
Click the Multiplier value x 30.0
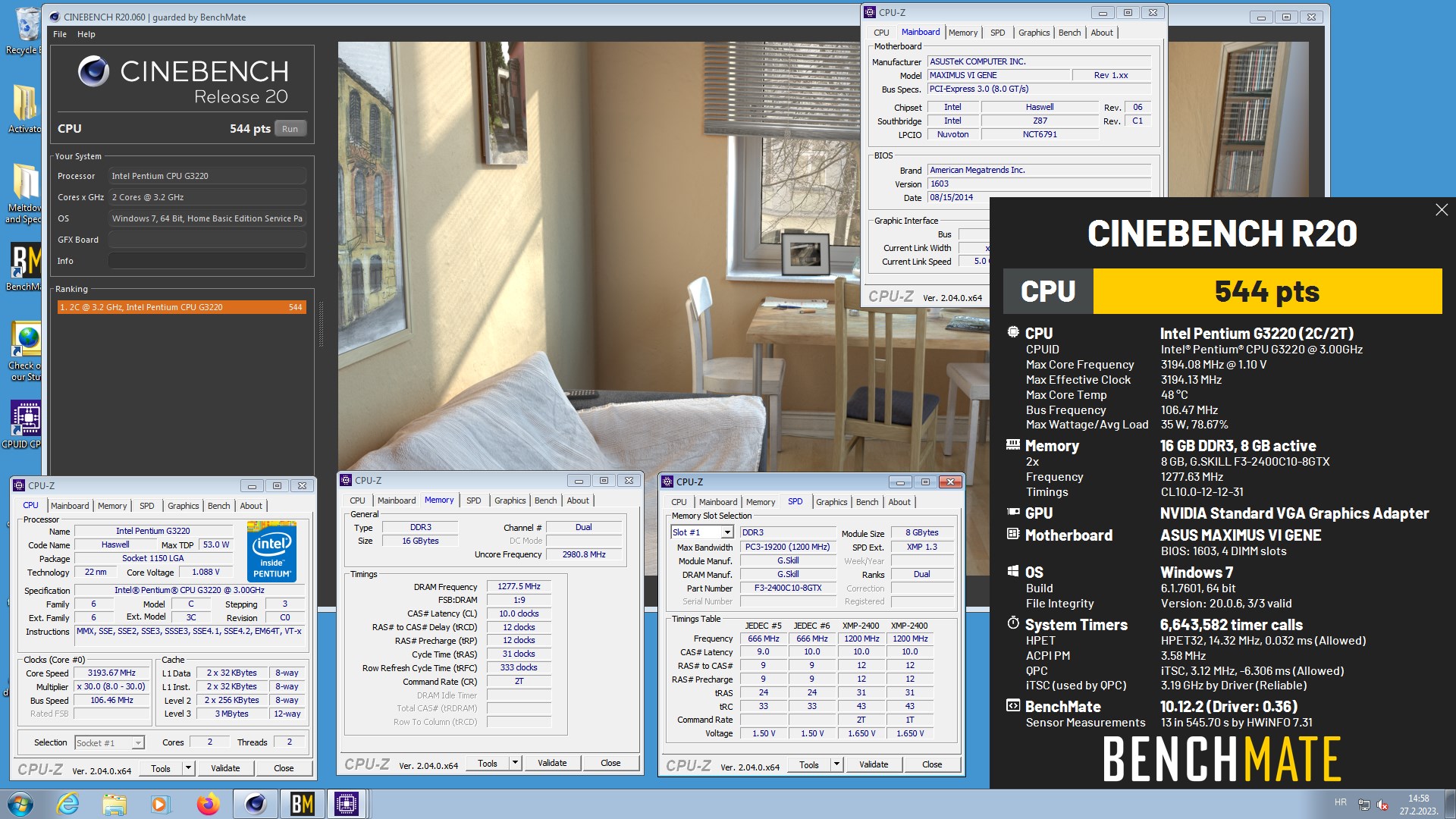pos(111,686)
